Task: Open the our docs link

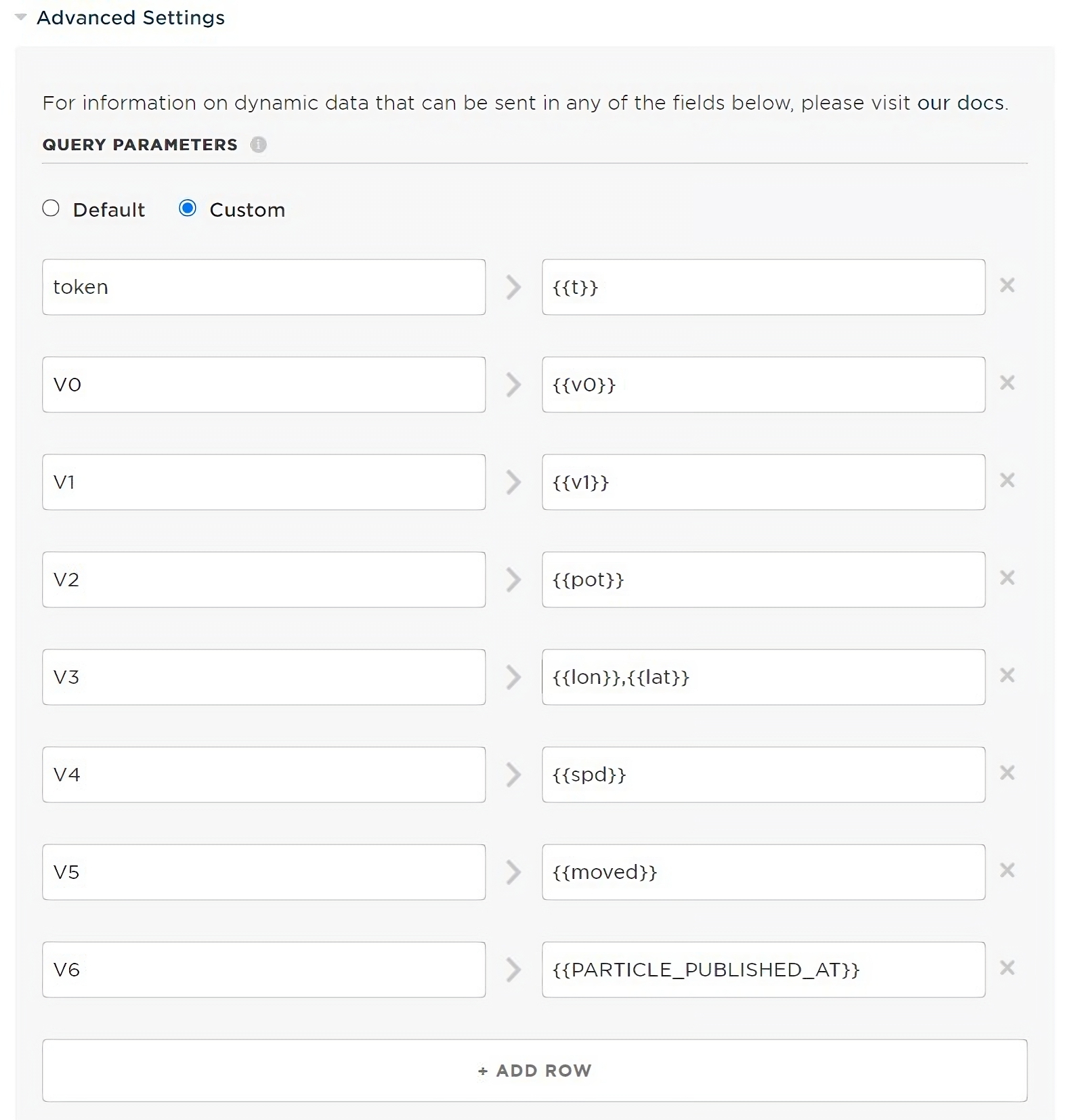Action: click(960, 103)
